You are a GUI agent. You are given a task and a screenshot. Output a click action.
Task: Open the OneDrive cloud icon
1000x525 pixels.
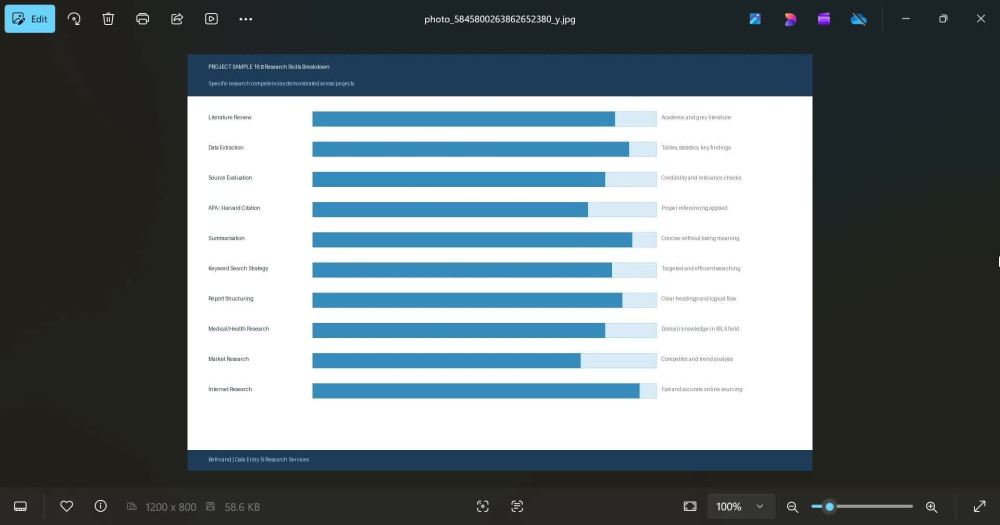(858, 19)
